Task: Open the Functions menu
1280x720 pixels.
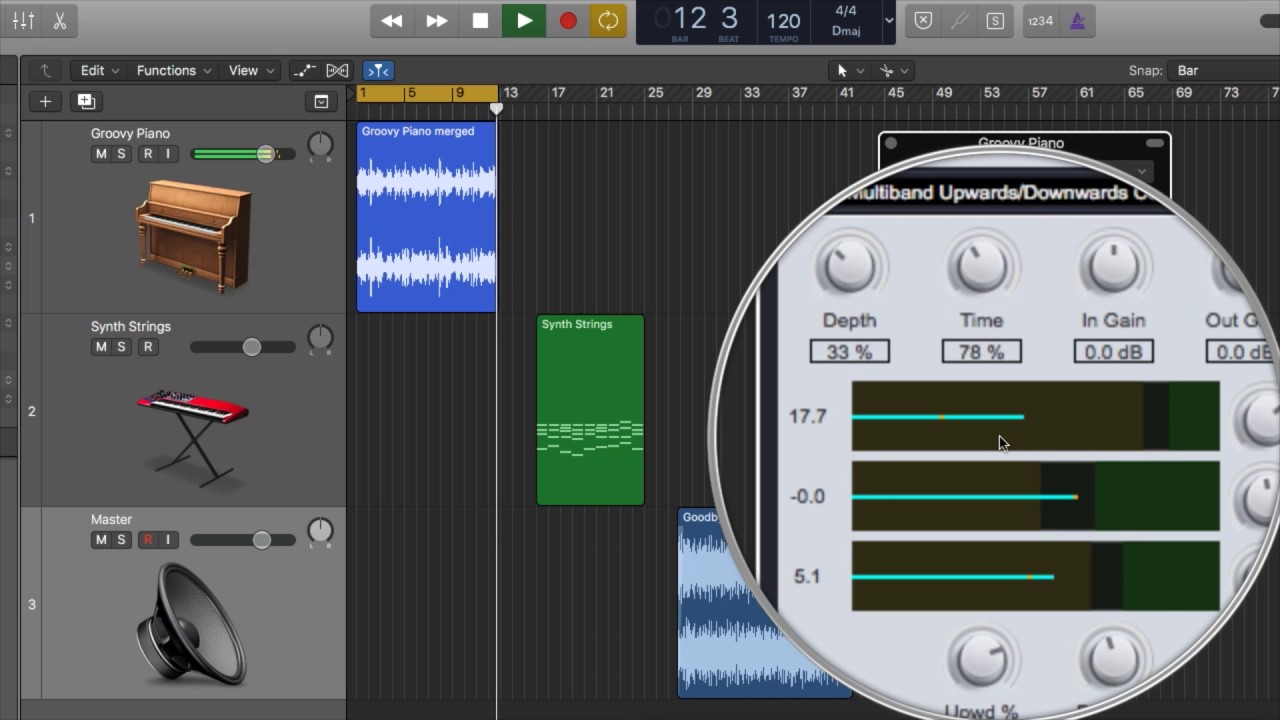Action: (174, 70)
